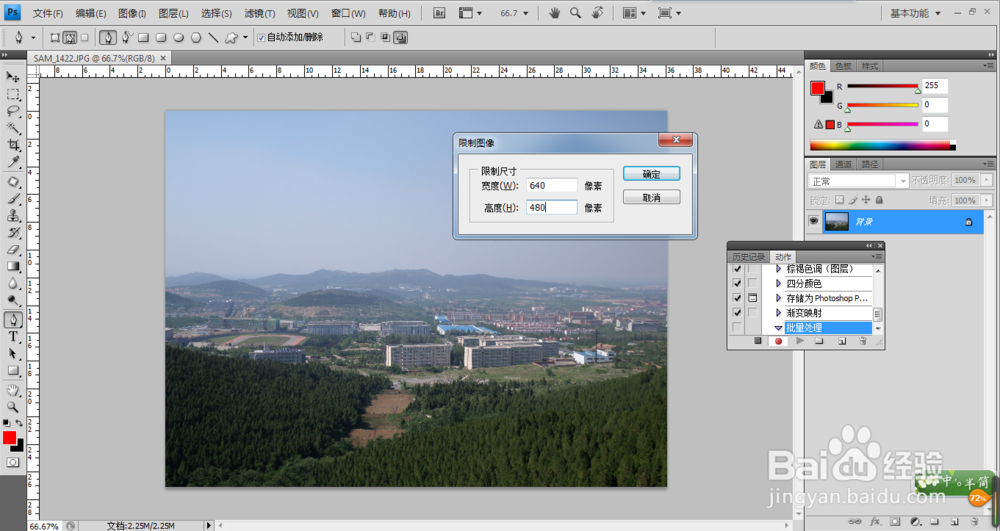Screen dimensions: 1000x531
Task: Toggle checkmark for 棕褐色调（图层） action
Action: (737, 269)
